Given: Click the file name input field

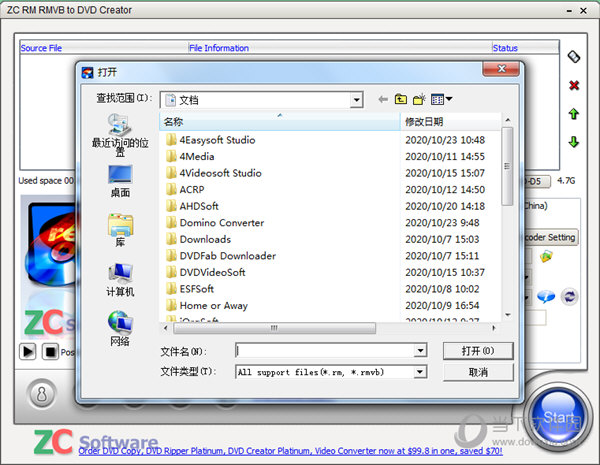Looking at the screenshot, I should (325, 351).
